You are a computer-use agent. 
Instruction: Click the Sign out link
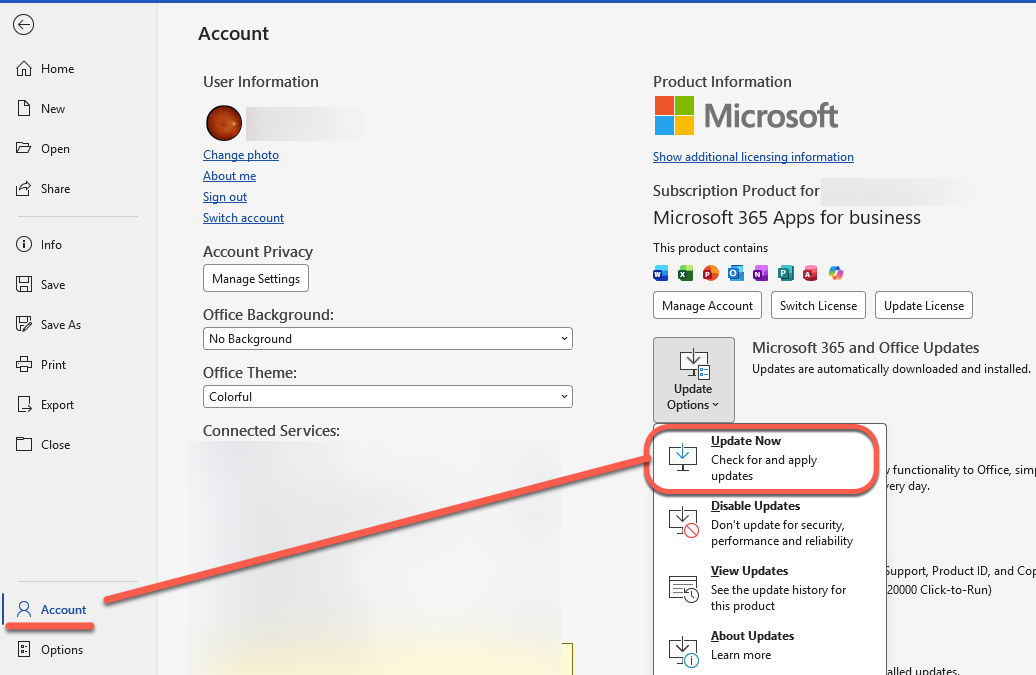click(225, 197)
